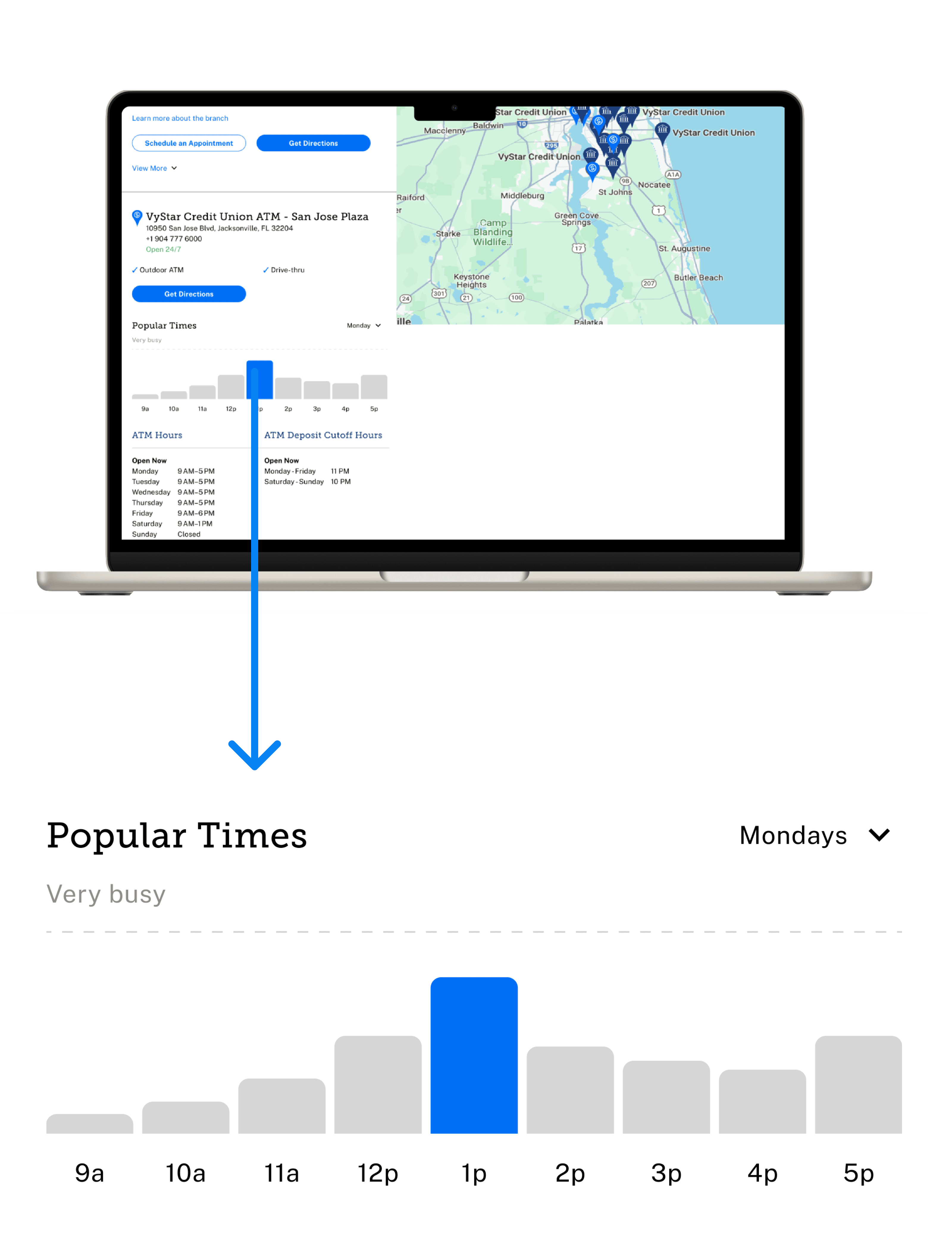Click the Saturday 9 AM–1 PM hours row
Image resolution: width=952 pixels, height=1256 pixels.
coord(172,524)
